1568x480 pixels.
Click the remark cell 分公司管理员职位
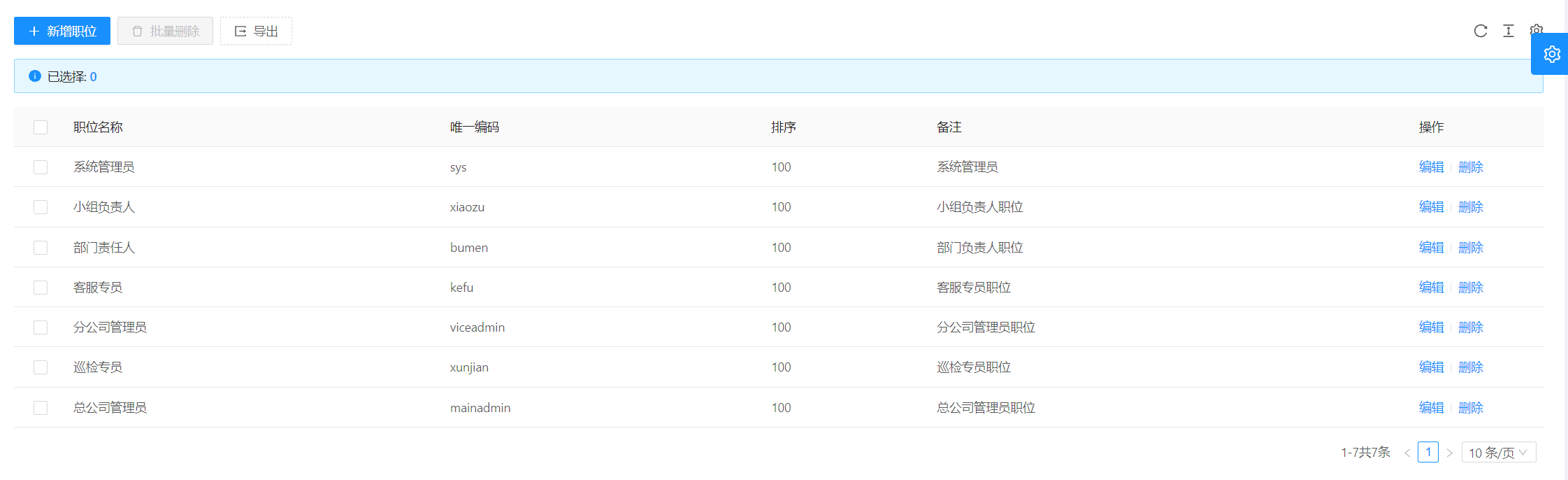point(986,327)
